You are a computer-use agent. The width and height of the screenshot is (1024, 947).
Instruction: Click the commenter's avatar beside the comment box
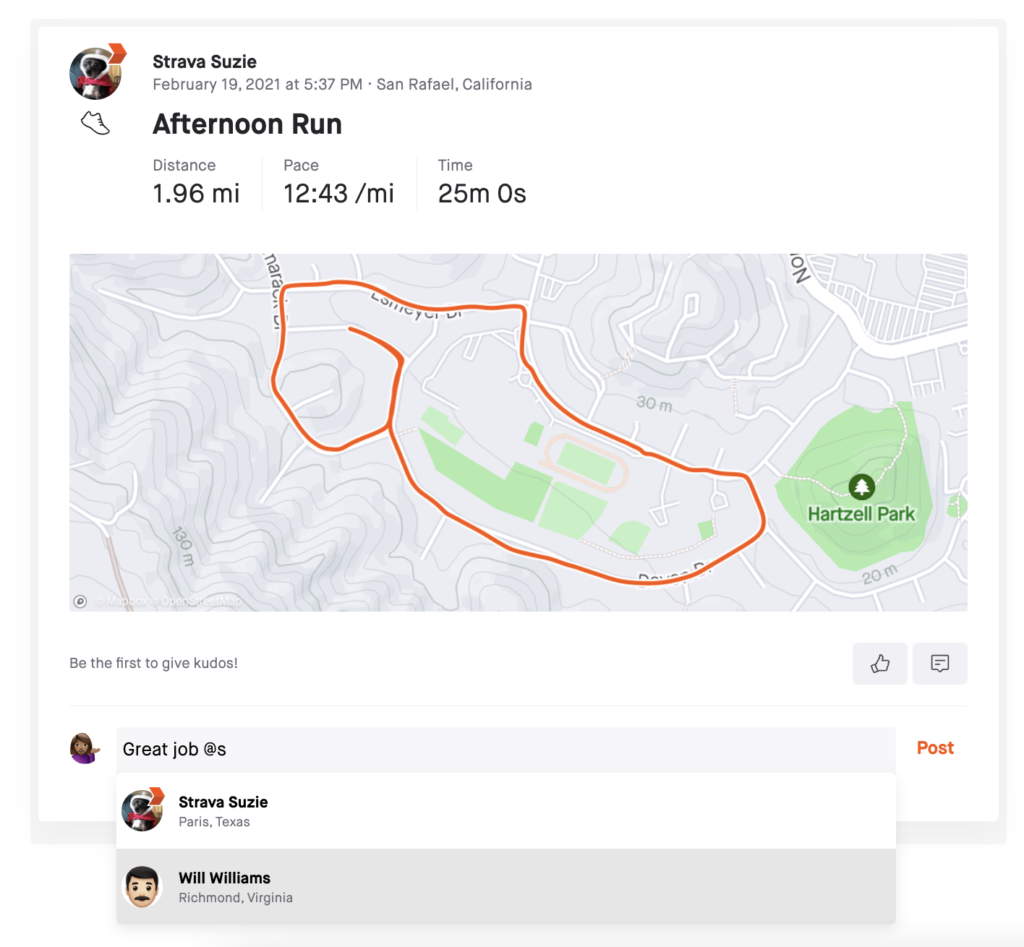85,748
